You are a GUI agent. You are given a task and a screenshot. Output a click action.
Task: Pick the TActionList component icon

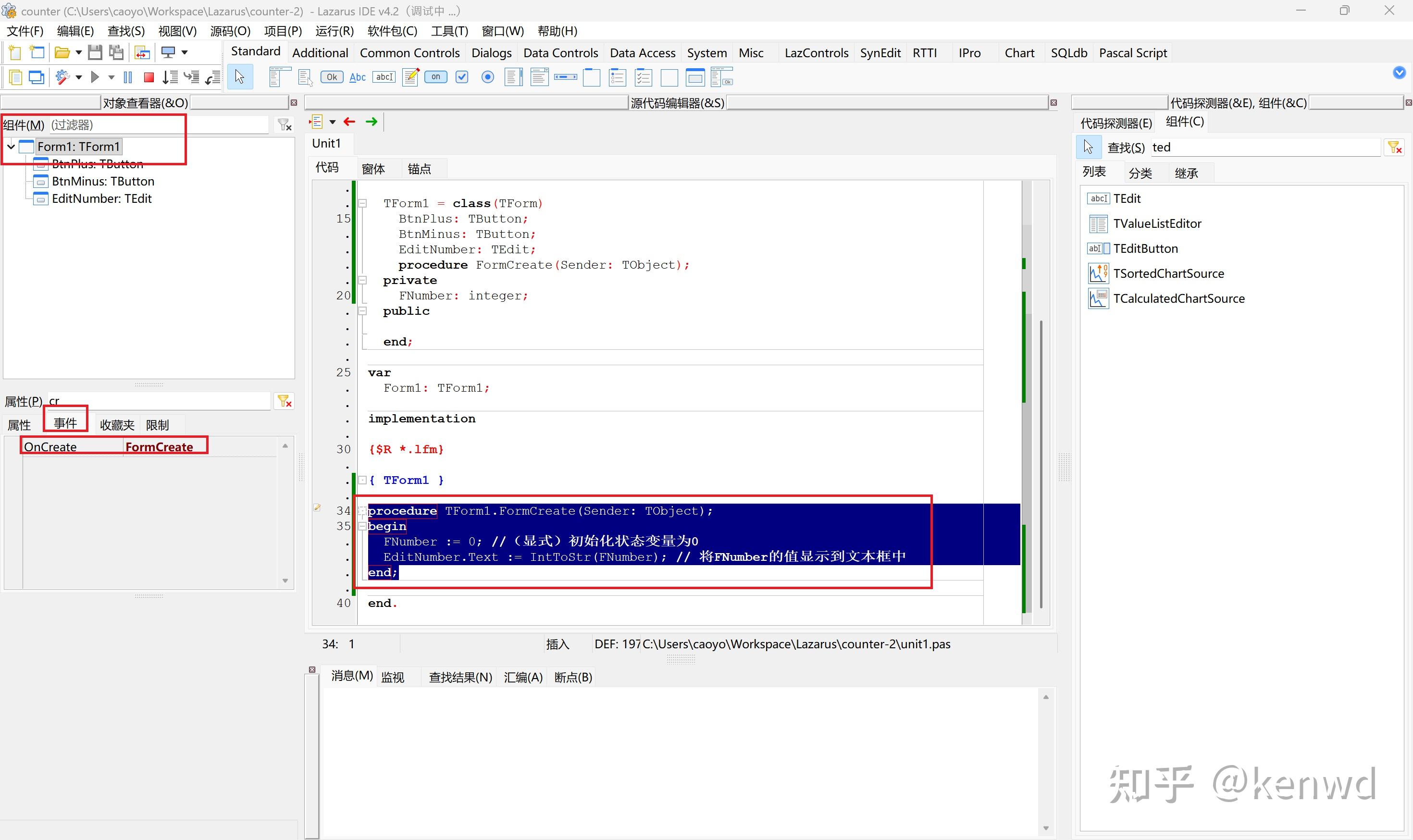click(x=722, y=77)
